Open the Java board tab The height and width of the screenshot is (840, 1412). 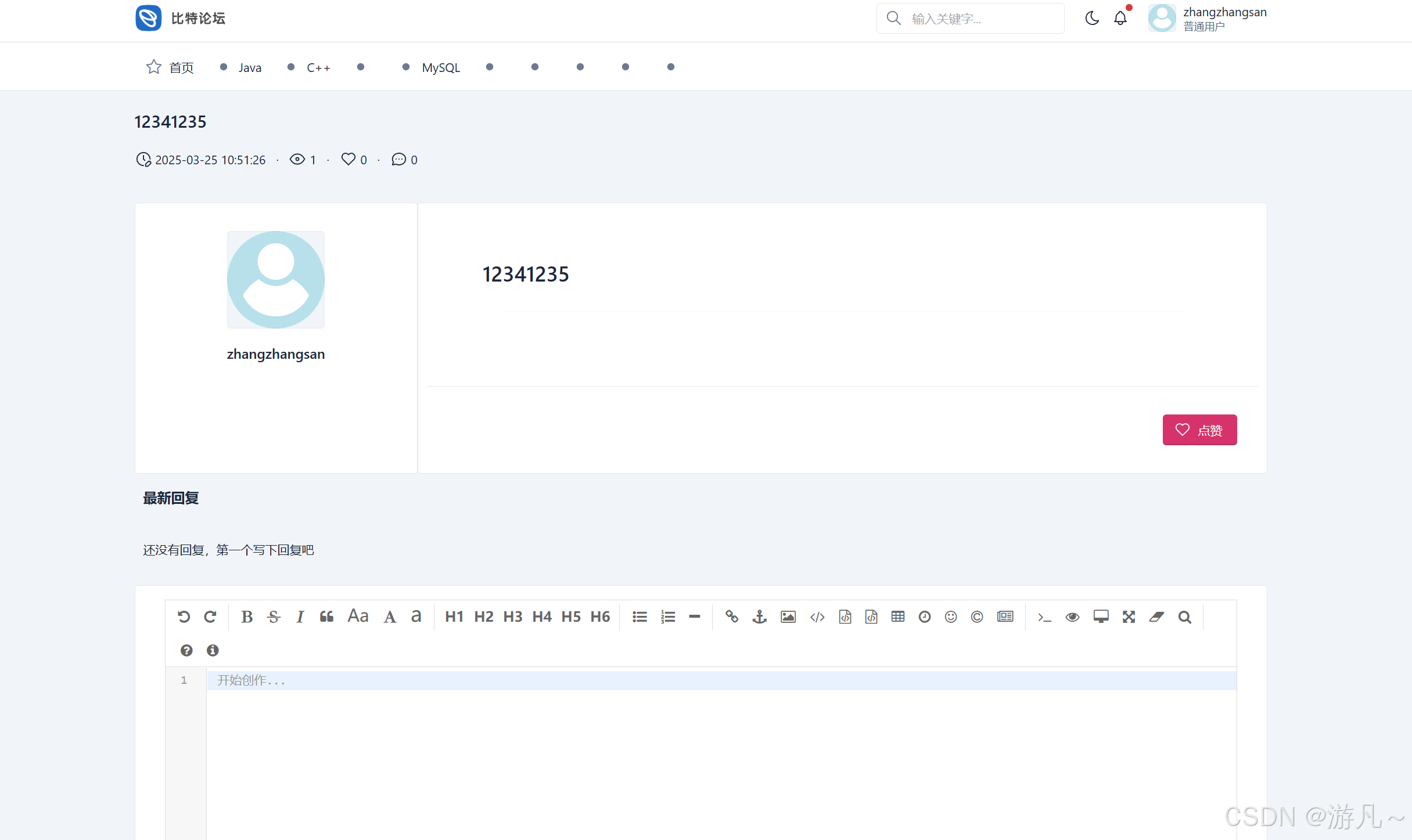pos(250,67)
